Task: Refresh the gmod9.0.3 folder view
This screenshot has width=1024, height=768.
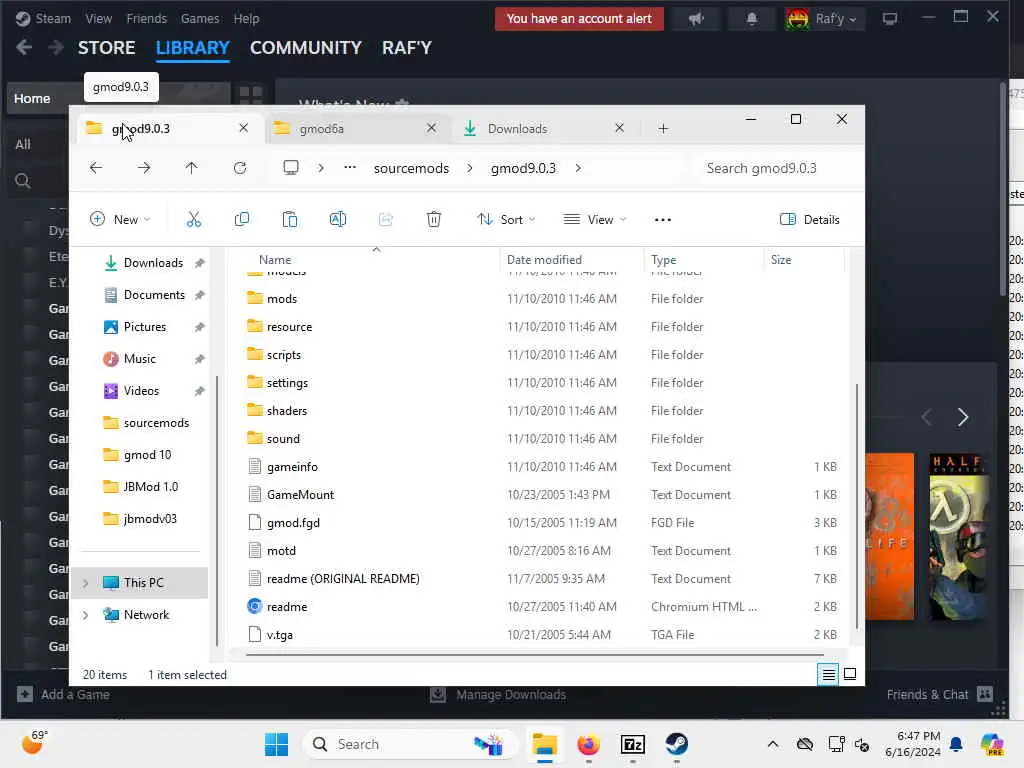Action: click(240, 168)
